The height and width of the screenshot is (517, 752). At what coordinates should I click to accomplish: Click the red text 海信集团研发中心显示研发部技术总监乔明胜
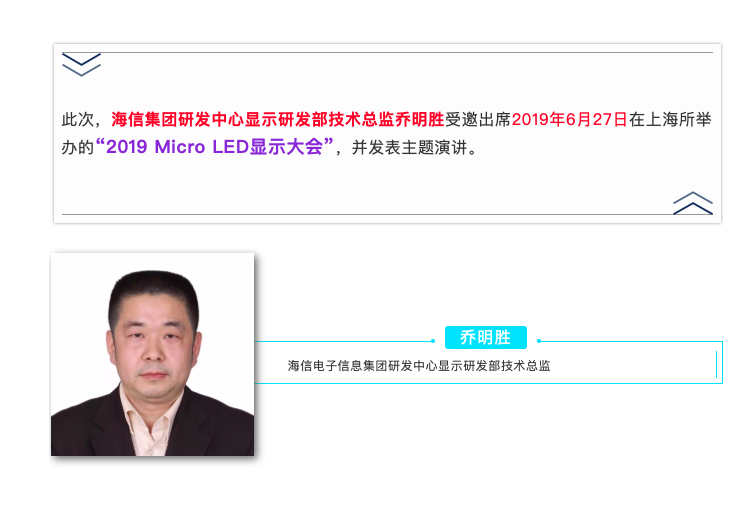[278, 119]
